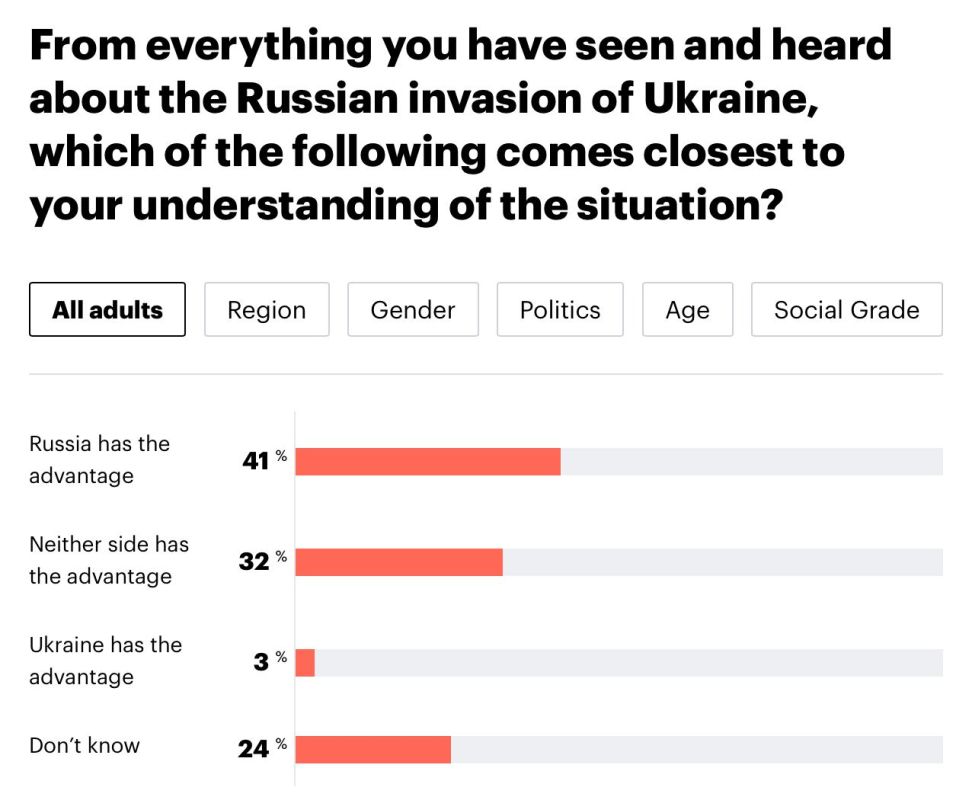Click the 32 percent value
This screenshot has height=800, width=972.
pyautogui.click(x=263, y=561)
